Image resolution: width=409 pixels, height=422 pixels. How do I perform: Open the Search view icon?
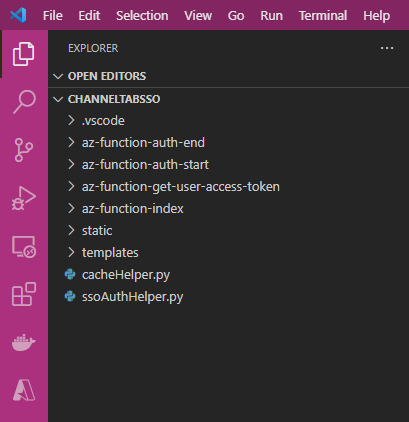coord(24,102)
